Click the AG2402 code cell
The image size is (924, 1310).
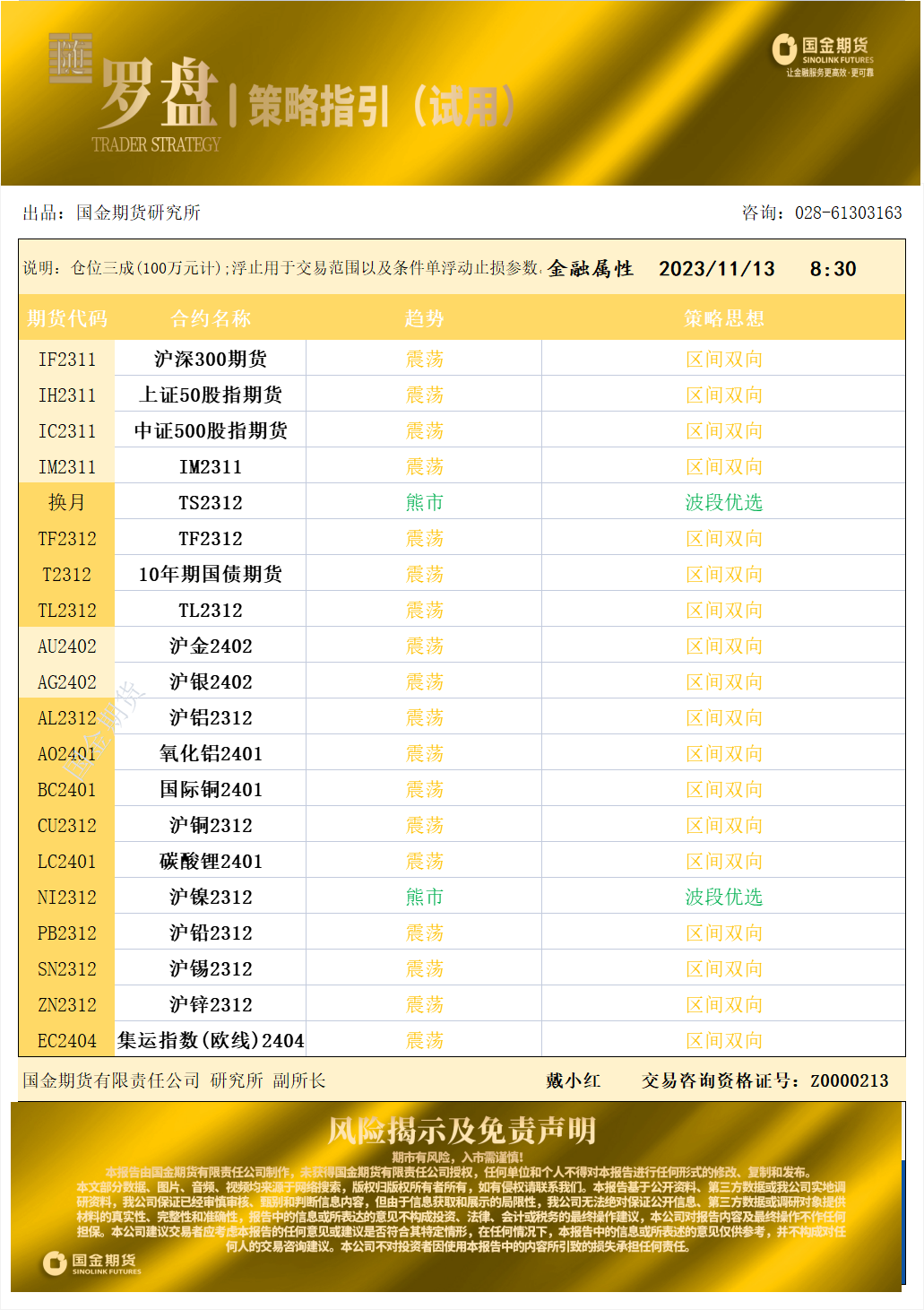[x=67, y=681]
